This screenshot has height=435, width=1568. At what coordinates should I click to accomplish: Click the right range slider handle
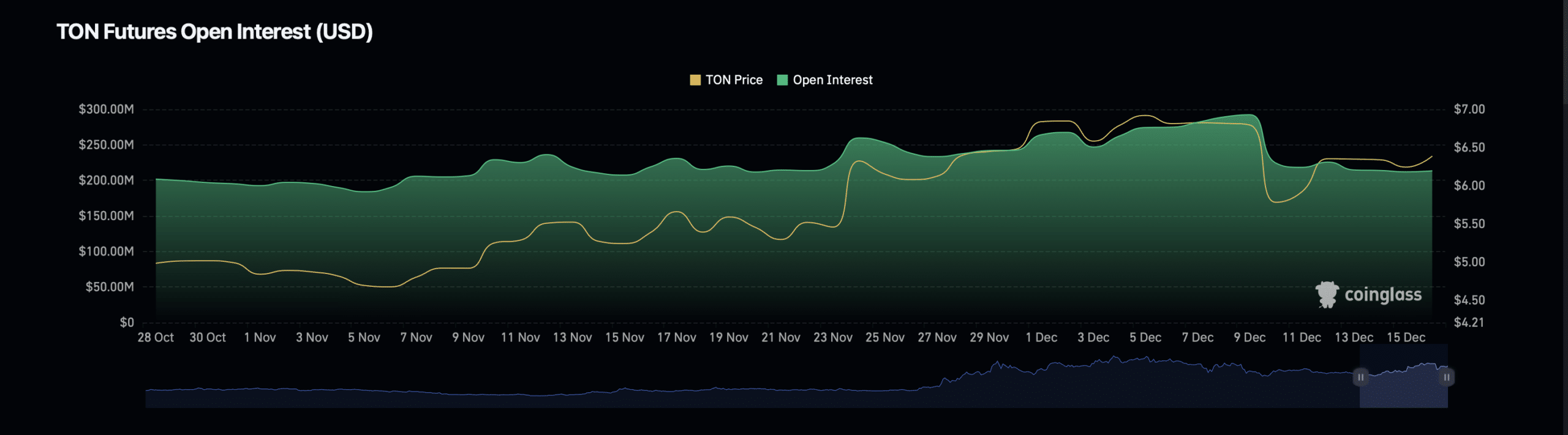(x=1447, y=377)
